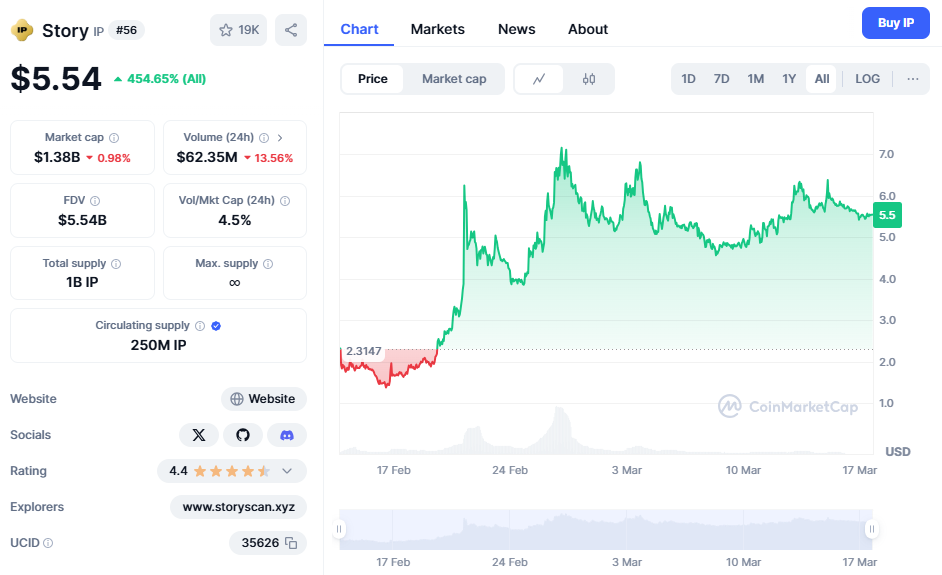Open the News tab
Viewport: 942px width, 575px height.
pos(516,29)
